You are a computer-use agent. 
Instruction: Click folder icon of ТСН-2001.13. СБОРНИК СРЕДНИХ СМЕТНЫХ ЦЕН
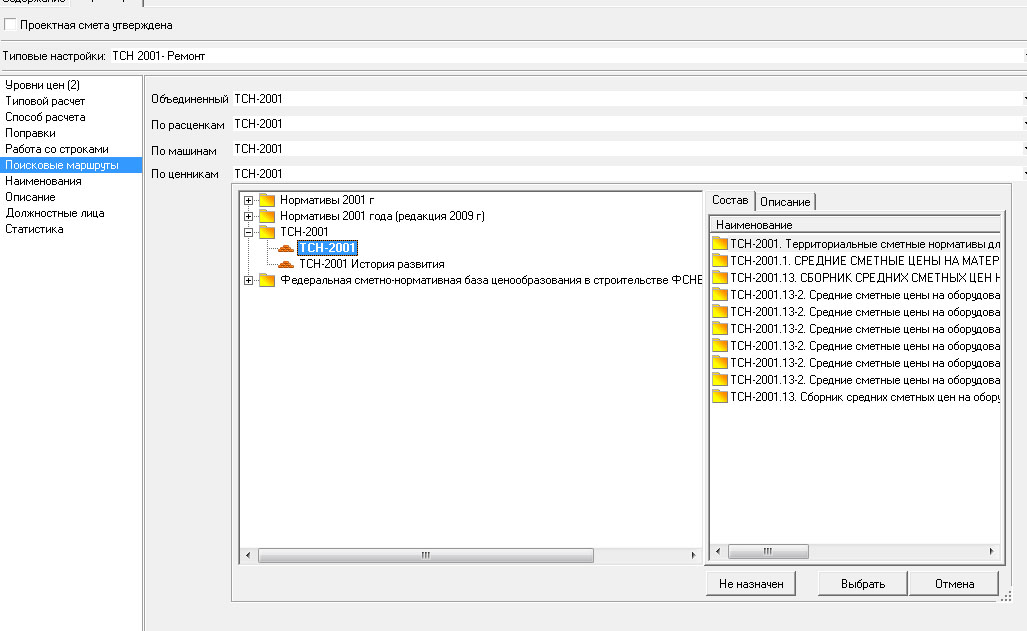point(720,278)
